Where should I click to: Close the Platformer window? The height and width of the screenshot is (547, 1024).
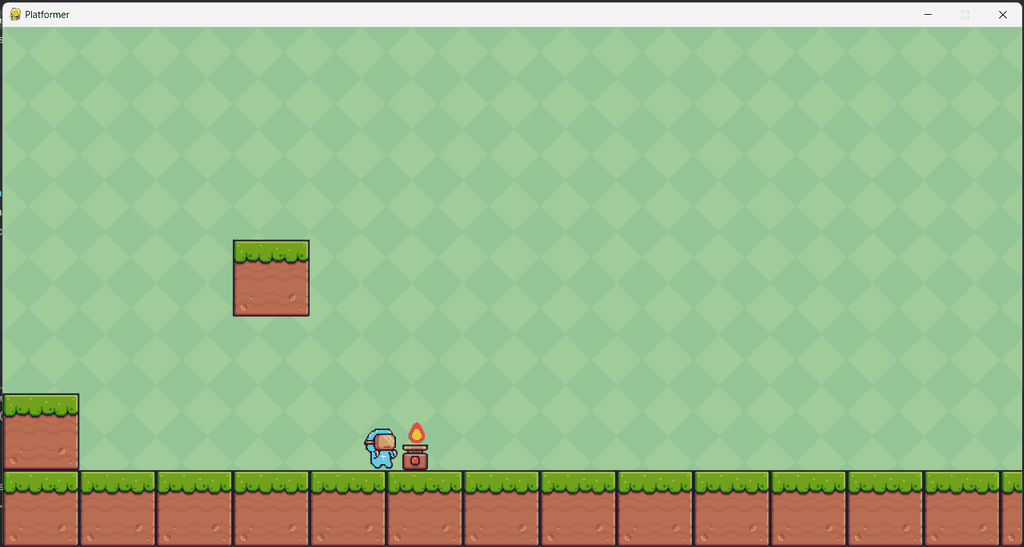tap(1002, 14)
